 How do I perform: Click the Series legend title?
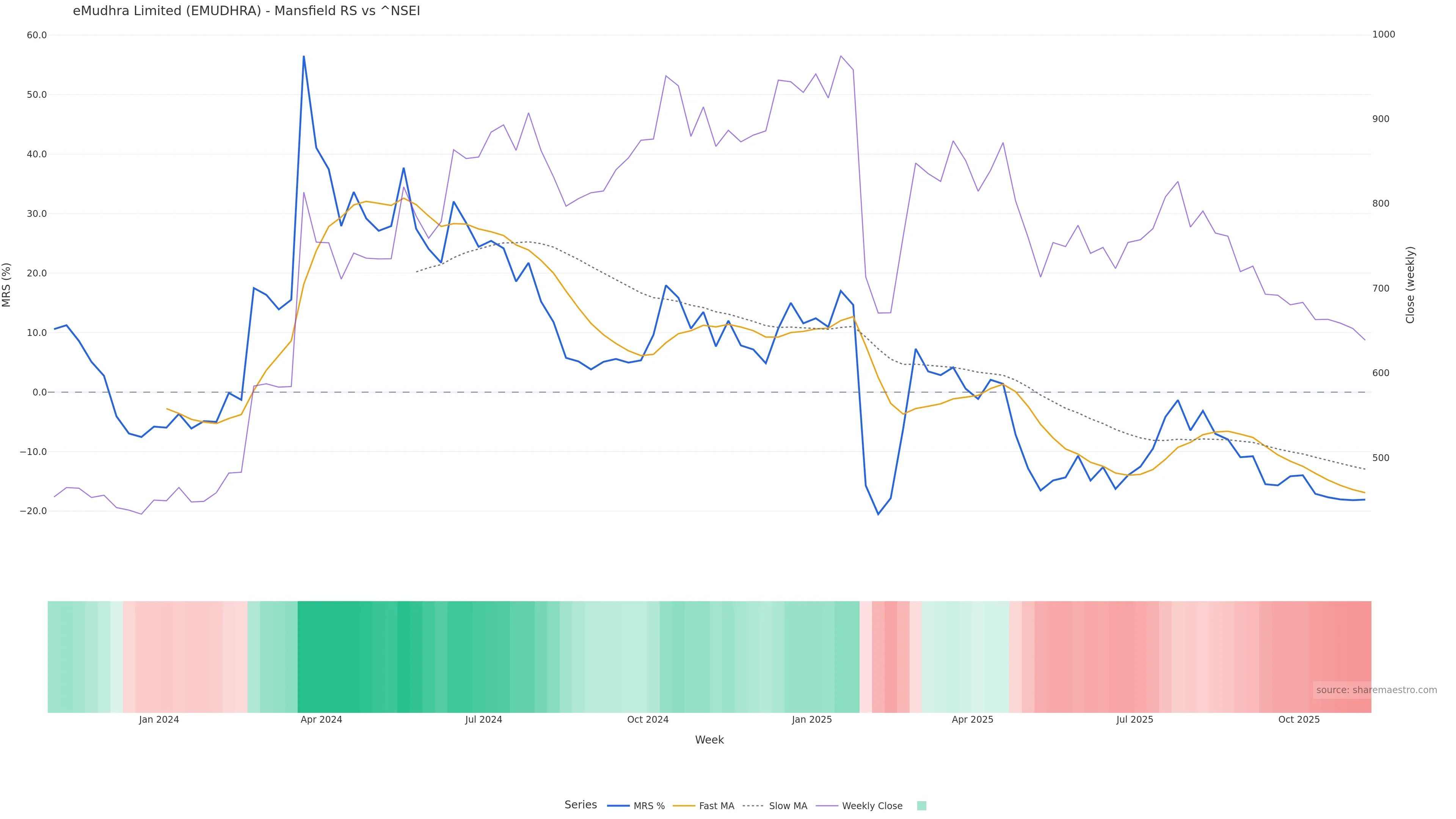point(581,805)
